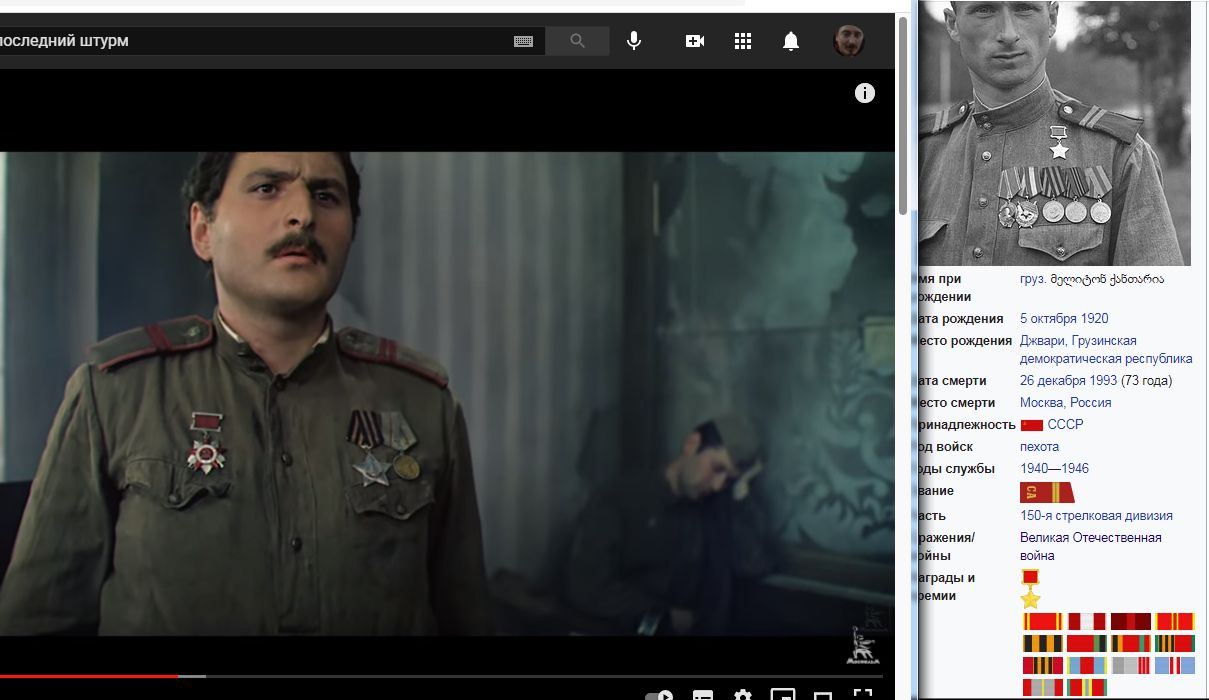Click the video frame to pause
Viewport: 1209px width, 700px height.
(447, 393)
